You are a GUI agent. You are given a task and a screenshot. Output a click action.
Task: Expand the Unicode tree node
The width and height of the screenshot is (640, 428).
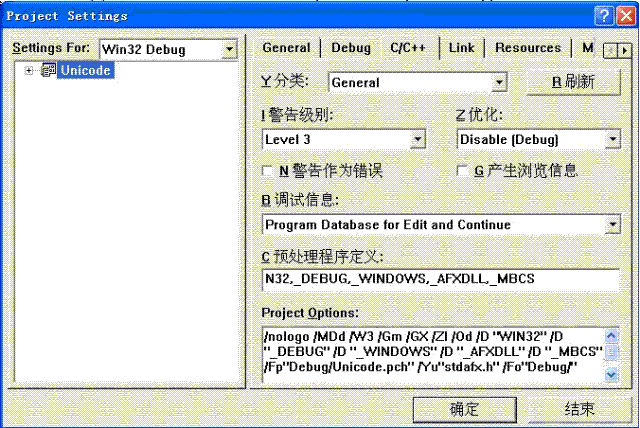tap(29, 70)
